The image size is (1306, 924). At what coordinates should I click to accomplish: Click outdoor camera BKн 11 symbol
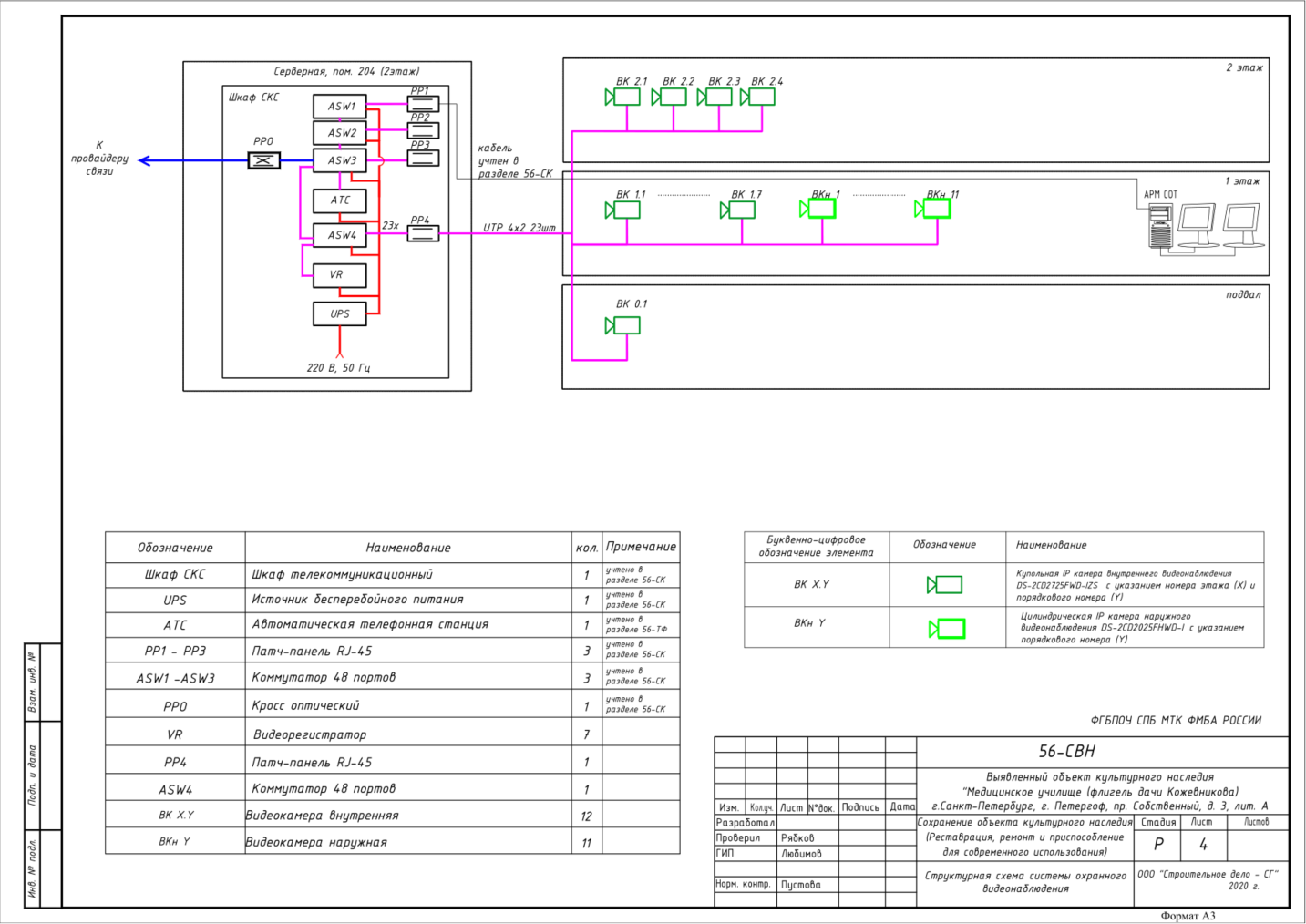tap(932, 209)
